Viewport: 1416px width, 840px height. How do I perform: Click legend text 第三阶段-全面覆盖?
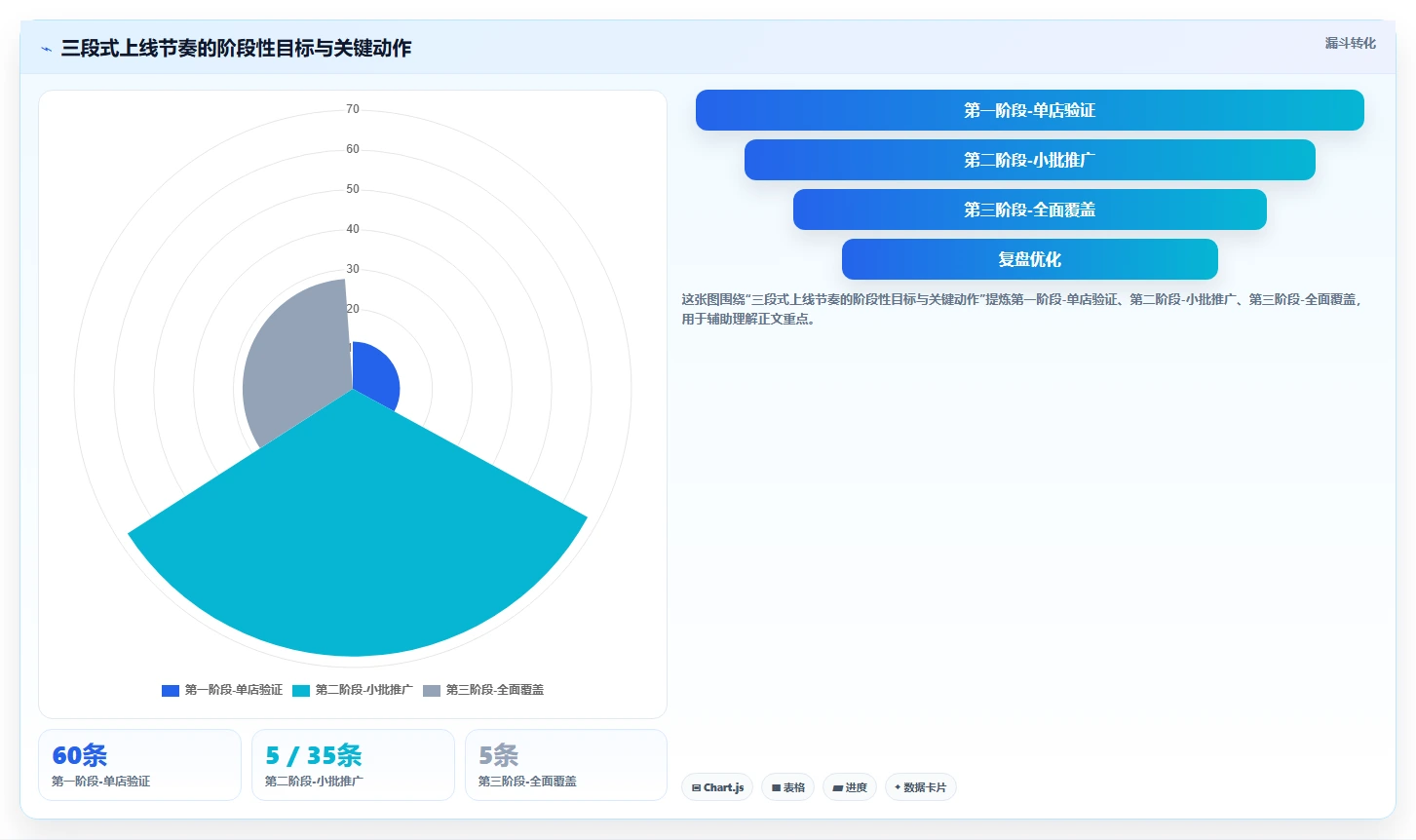[x=495, y=690]
